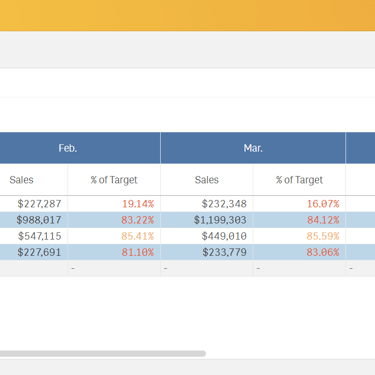Select the 85.41% target cell
The height and width of the screenshot is (375, 375).
[114, 236]
